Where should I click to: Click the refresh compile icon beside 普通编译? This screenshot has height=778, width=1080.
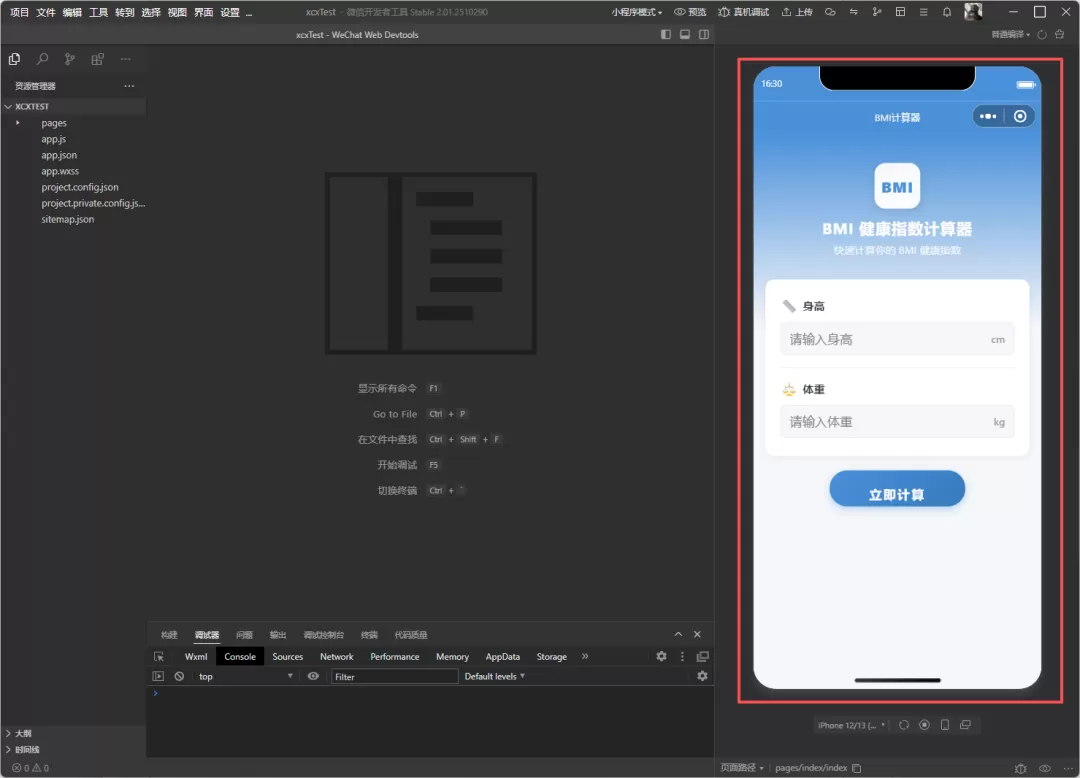[x=1042, y=34]
